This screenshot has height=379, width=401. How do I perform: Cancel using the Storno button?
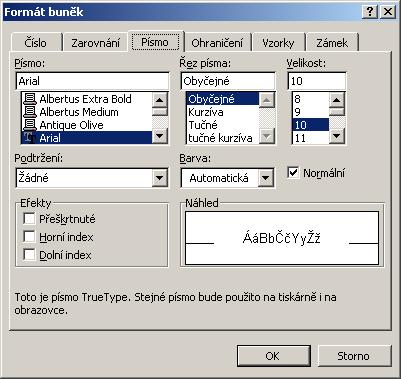click(354, 356)
